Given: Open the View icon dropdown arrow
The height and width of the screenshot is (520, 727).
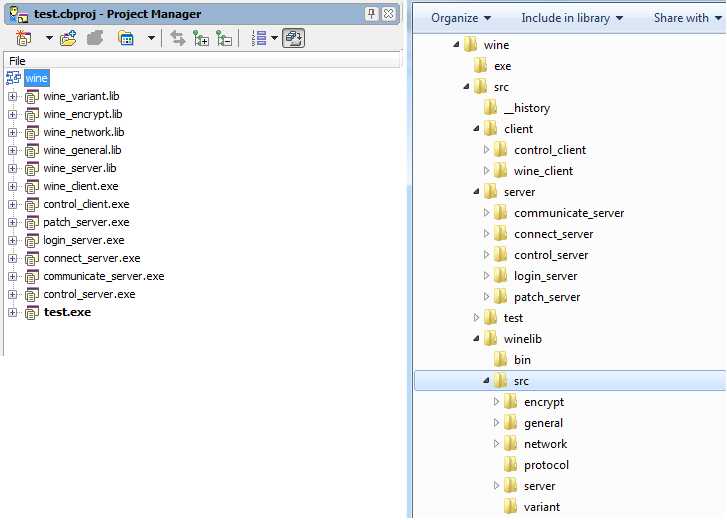Looking at the screenshot, I should (x=151, y=38).
